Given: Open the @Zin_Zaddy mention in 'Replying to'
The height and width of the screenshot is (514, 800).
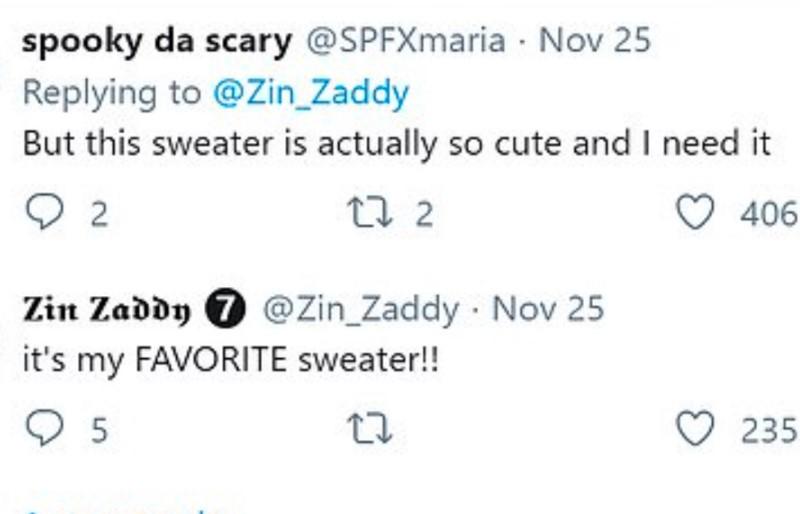Looking at the screenshot, I should (x=310, y=93).
